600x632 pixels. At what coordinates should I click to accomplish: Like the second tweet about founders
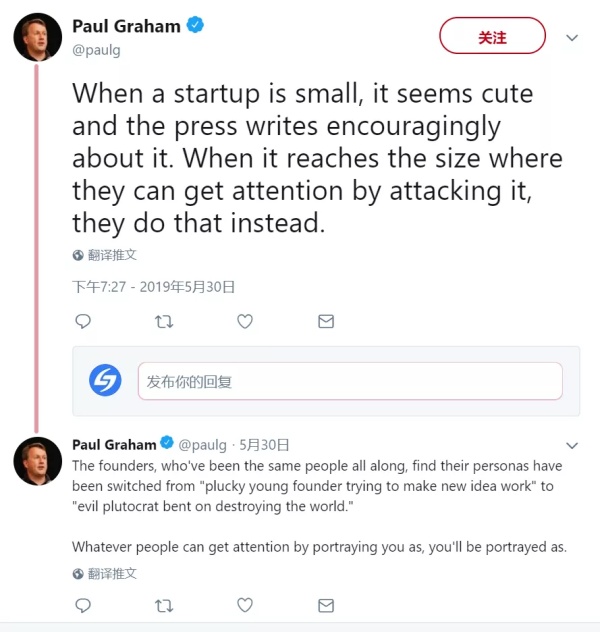(x=245, y=605)
